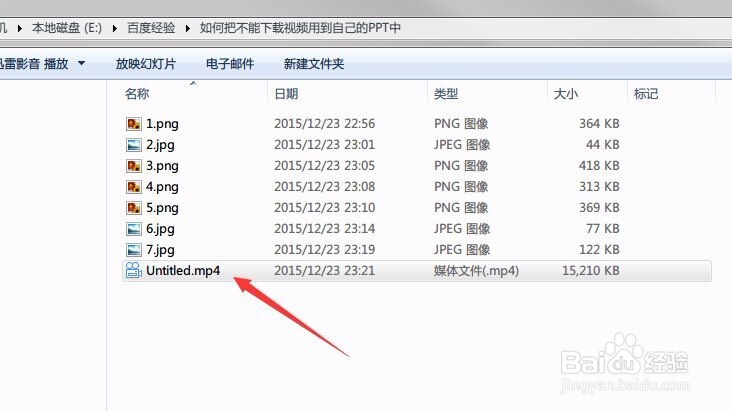Click the date 2015/12/23 23:21

tap(324, 270)
